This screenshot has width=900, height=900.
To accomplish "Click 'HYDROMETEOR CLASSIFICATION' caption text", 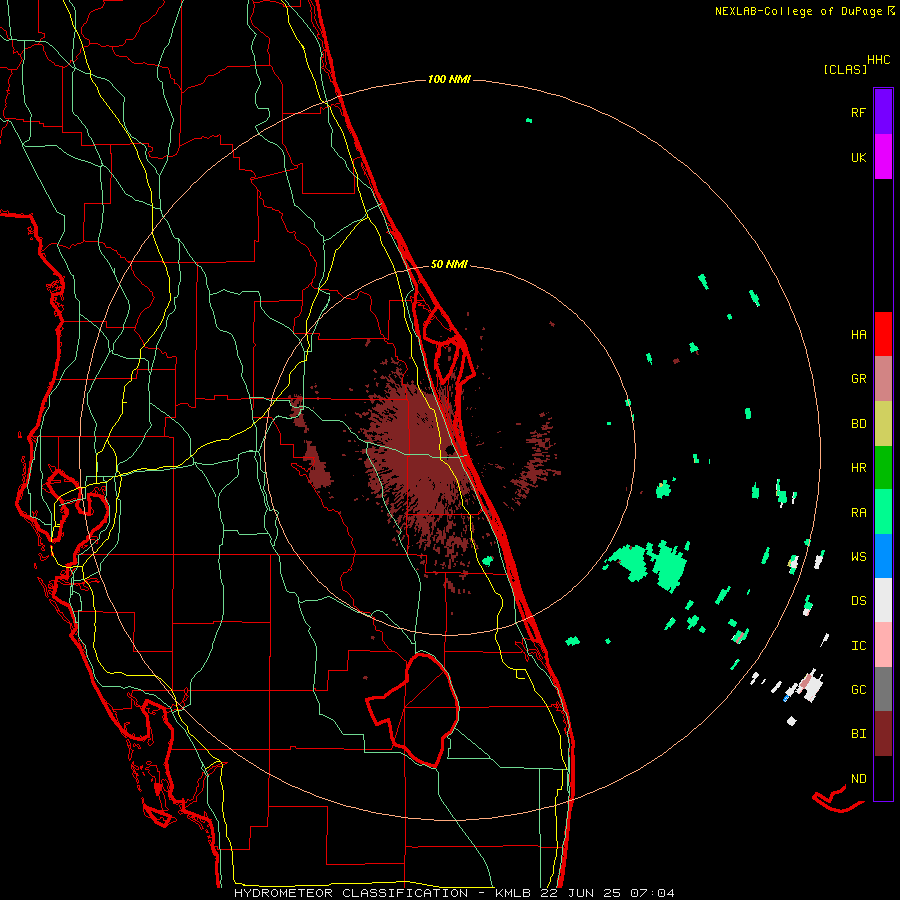I will pyautogui.click(x=351, y=893).
